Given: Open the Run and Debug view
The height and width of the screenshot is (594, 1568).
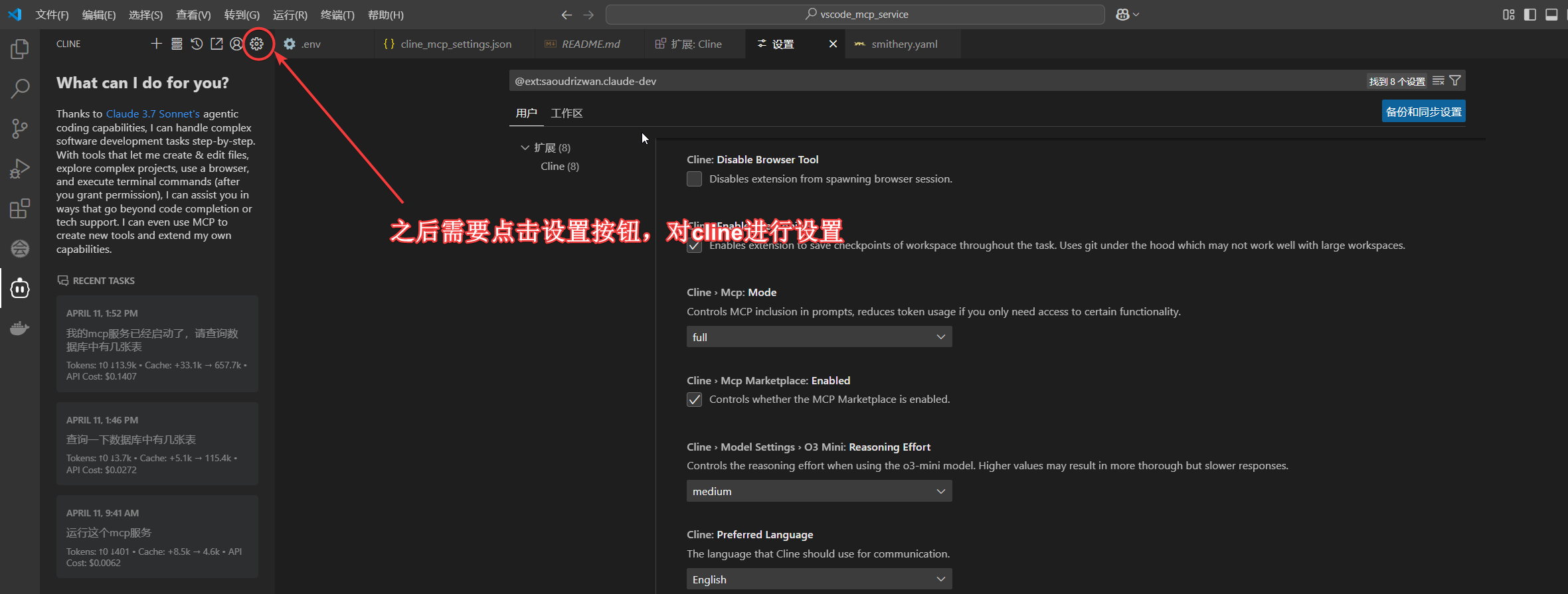Looking at the screenshot, I should (20, 169).
